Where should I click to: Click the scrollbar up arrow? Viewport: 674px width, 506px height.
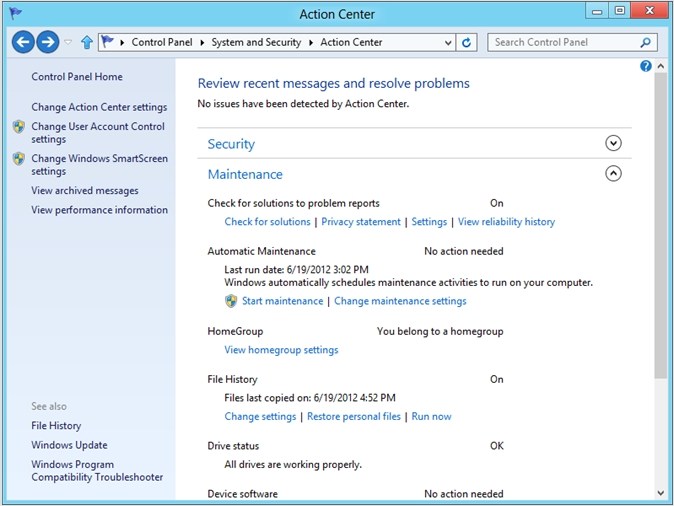tap(661, 66)
